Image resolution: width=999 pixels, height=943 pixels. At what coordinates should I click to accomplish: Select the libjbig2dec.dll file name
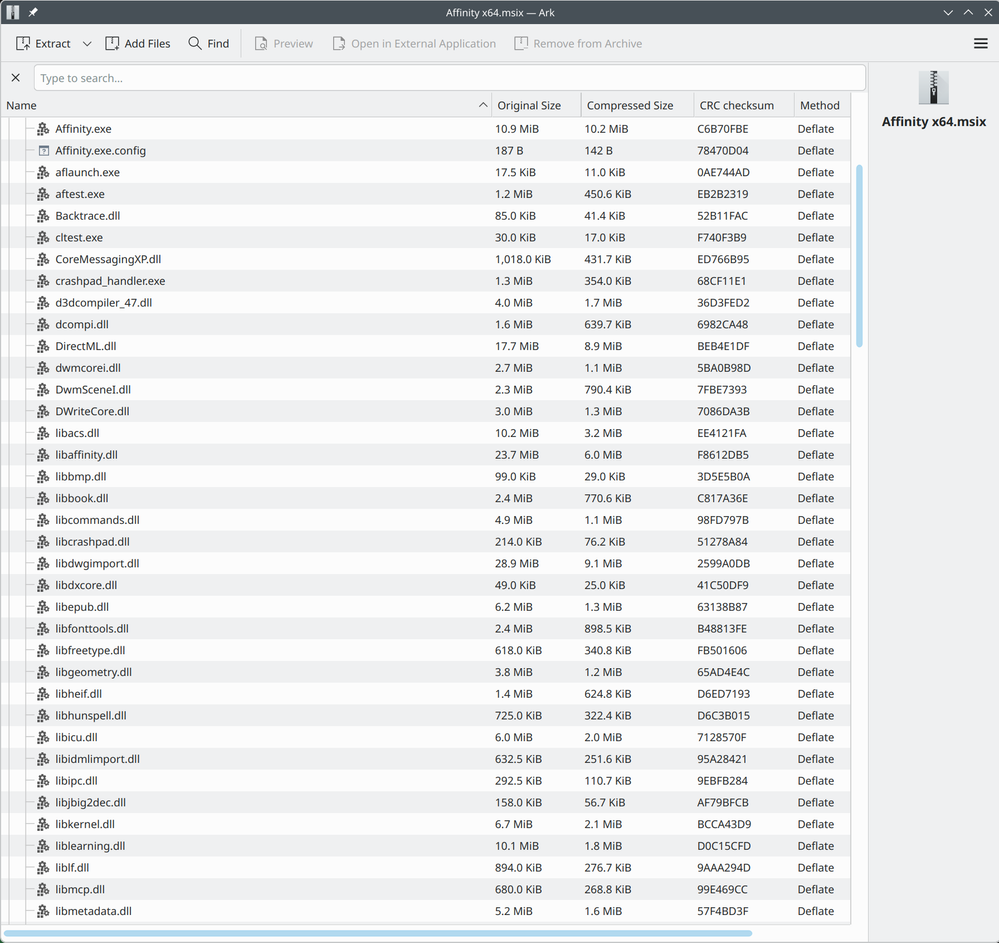coord(90,802)
